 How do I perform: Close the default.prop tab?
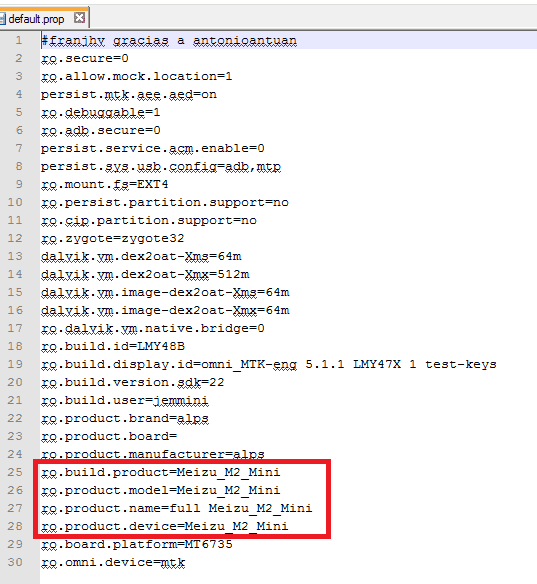[79, 18]
